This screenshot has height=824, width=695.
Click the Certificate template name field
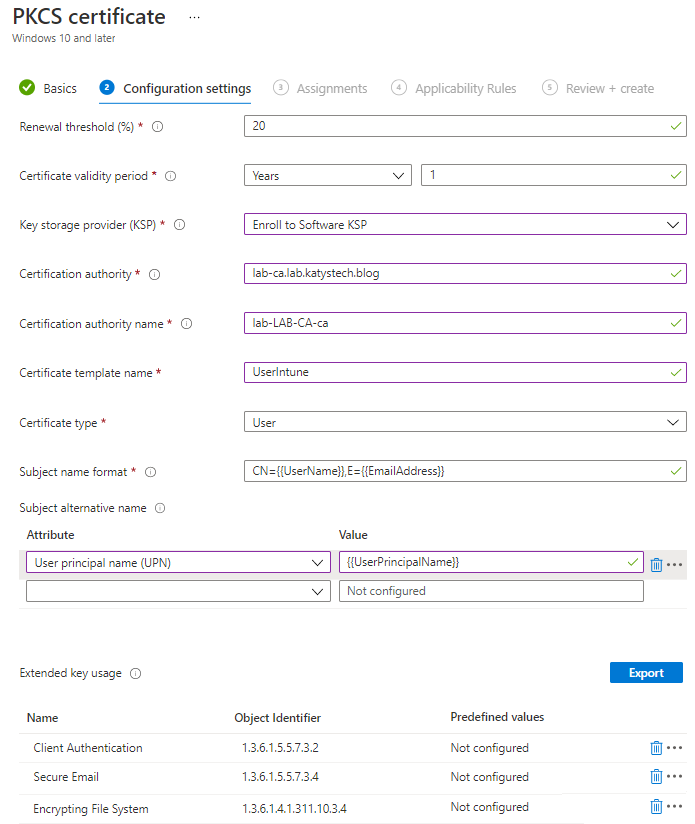tap(465, 373)
